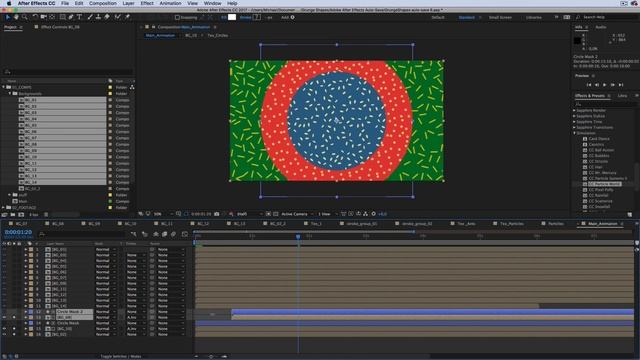Expand layer 14 Circle Mask properties
640x360 pixels.
click(x=25, y=323)
